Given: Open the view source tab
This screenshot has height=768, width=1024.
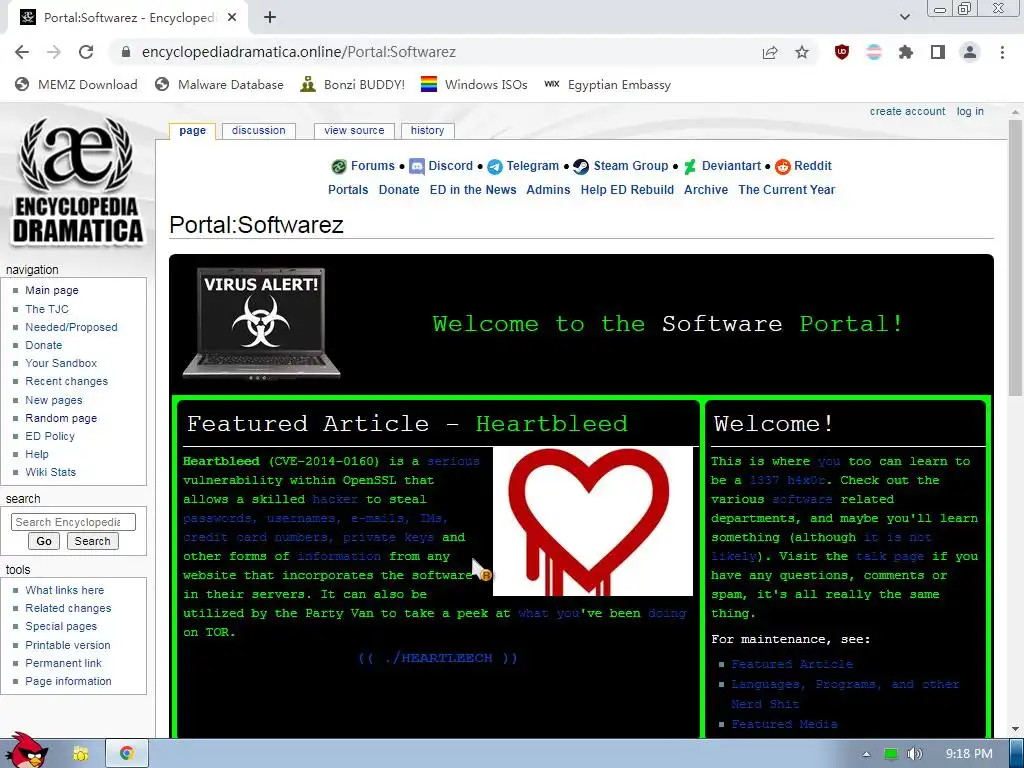Looking at the screenshot, I should point(354,131).
